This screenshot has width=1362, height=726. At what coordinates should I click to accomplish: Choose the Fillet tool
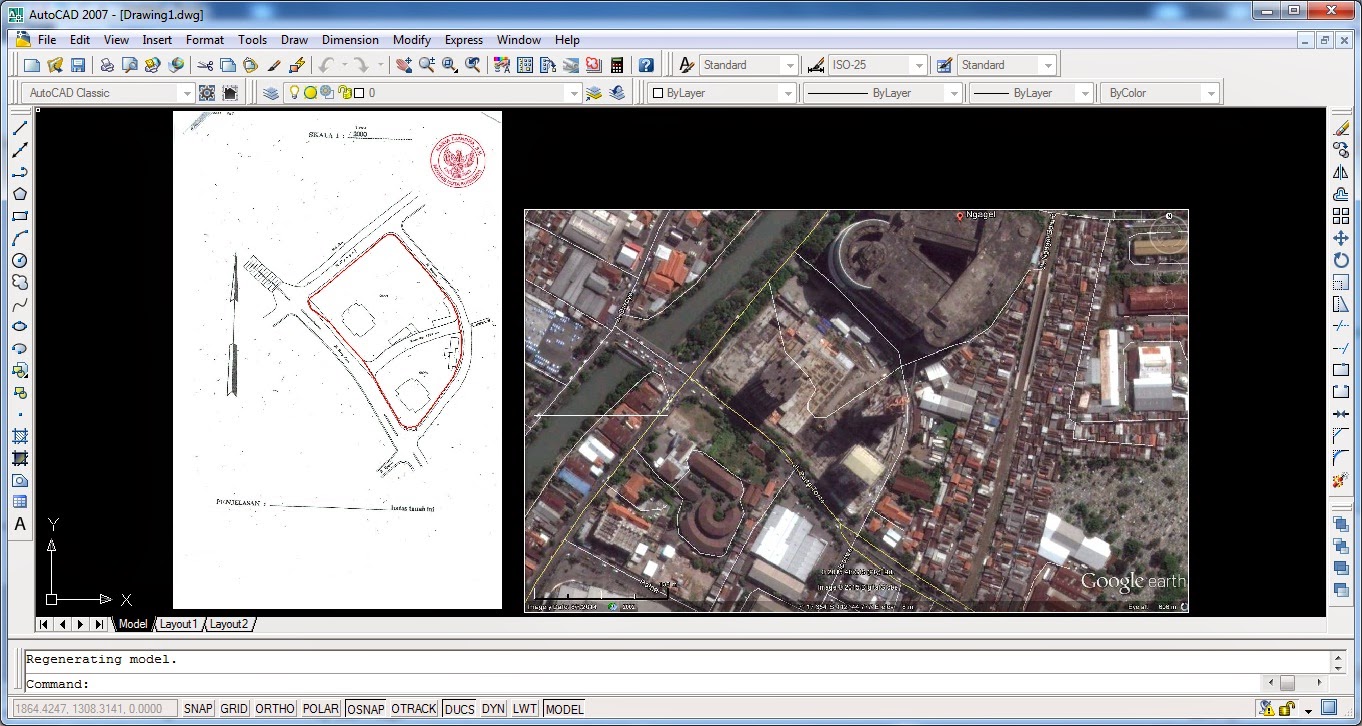1341,458
